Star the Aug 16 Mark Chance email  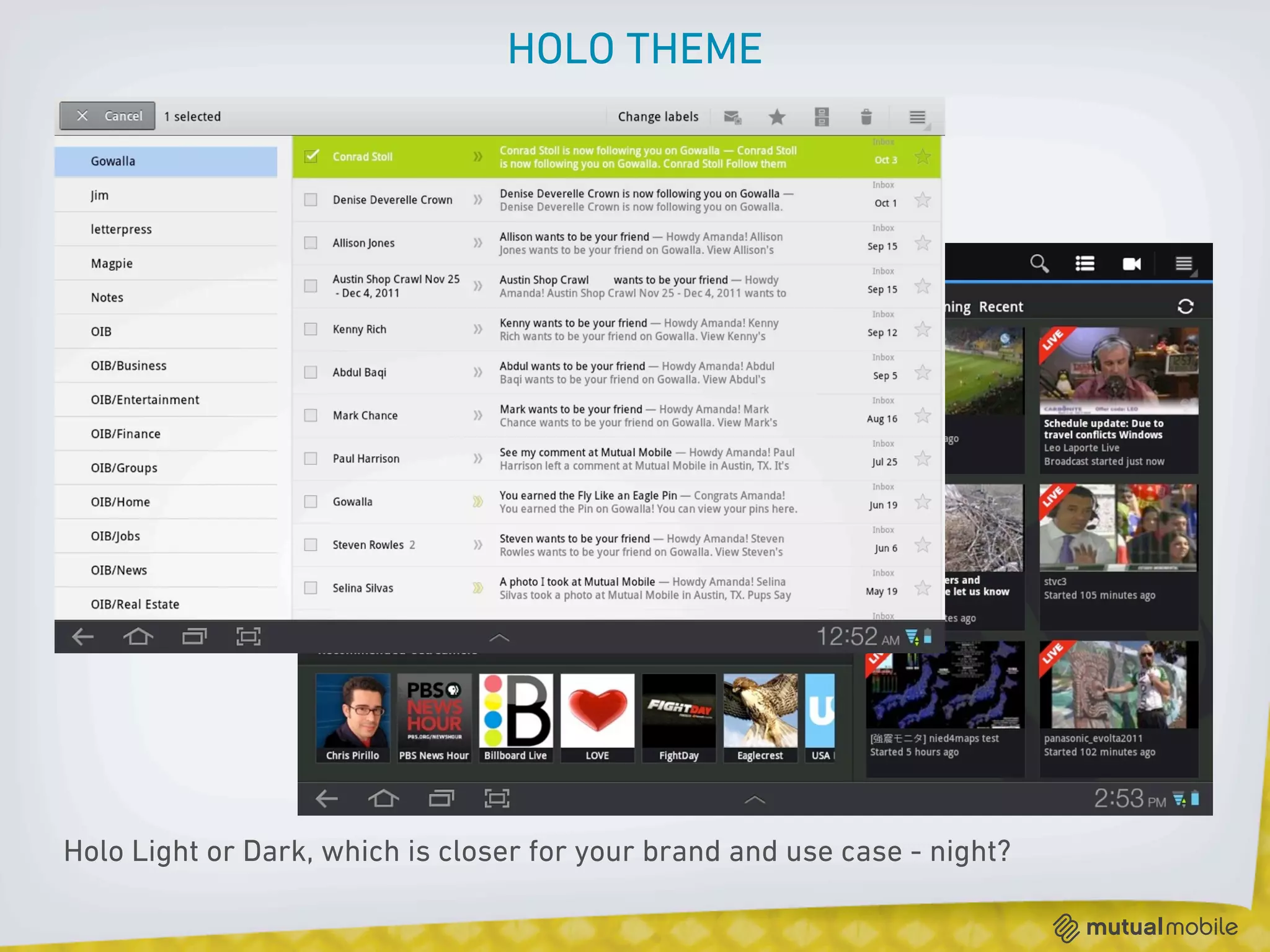[923, 415]
